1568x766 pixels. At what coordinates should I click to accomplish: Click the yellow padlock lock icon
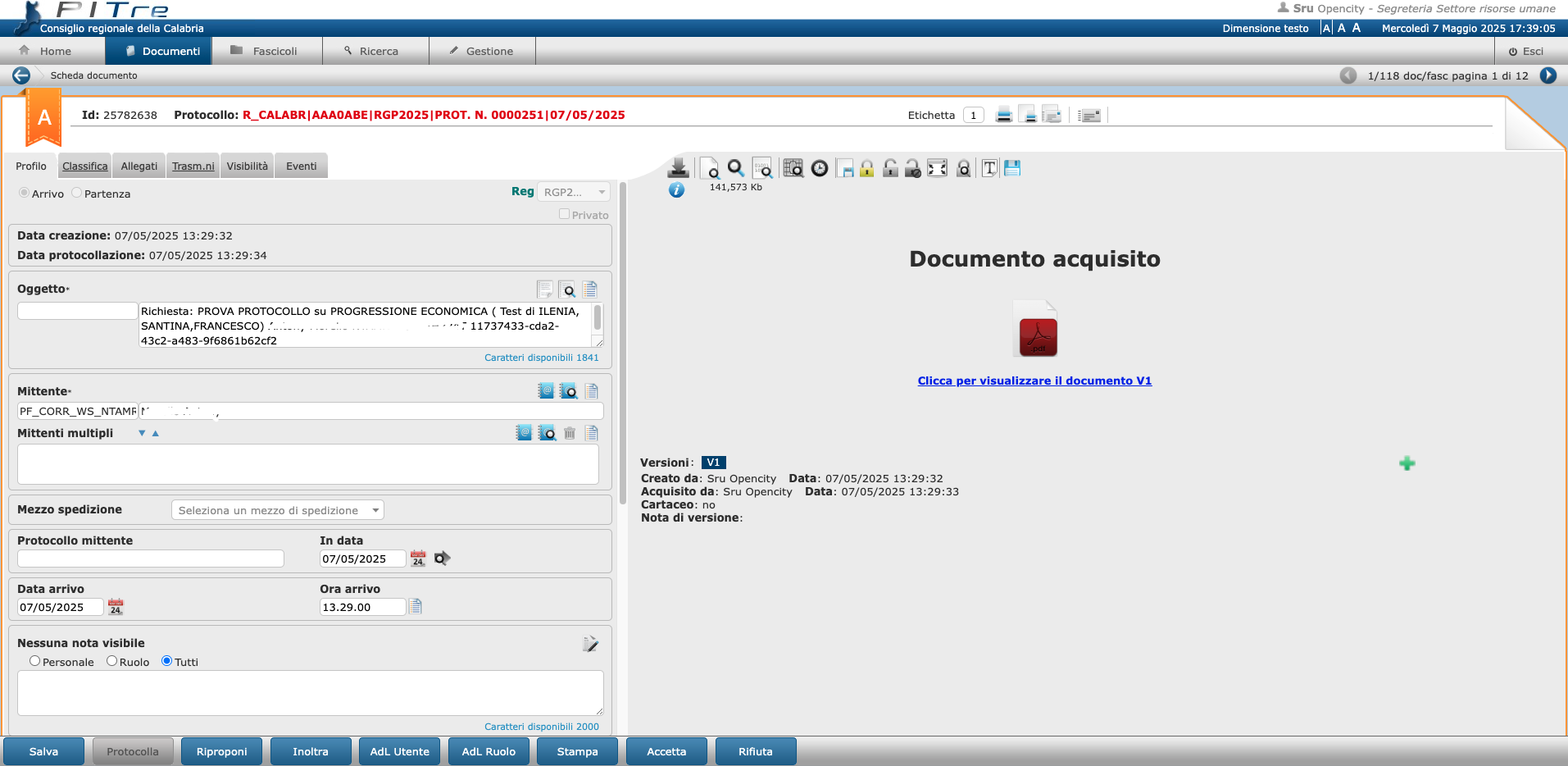coord(866,168)
